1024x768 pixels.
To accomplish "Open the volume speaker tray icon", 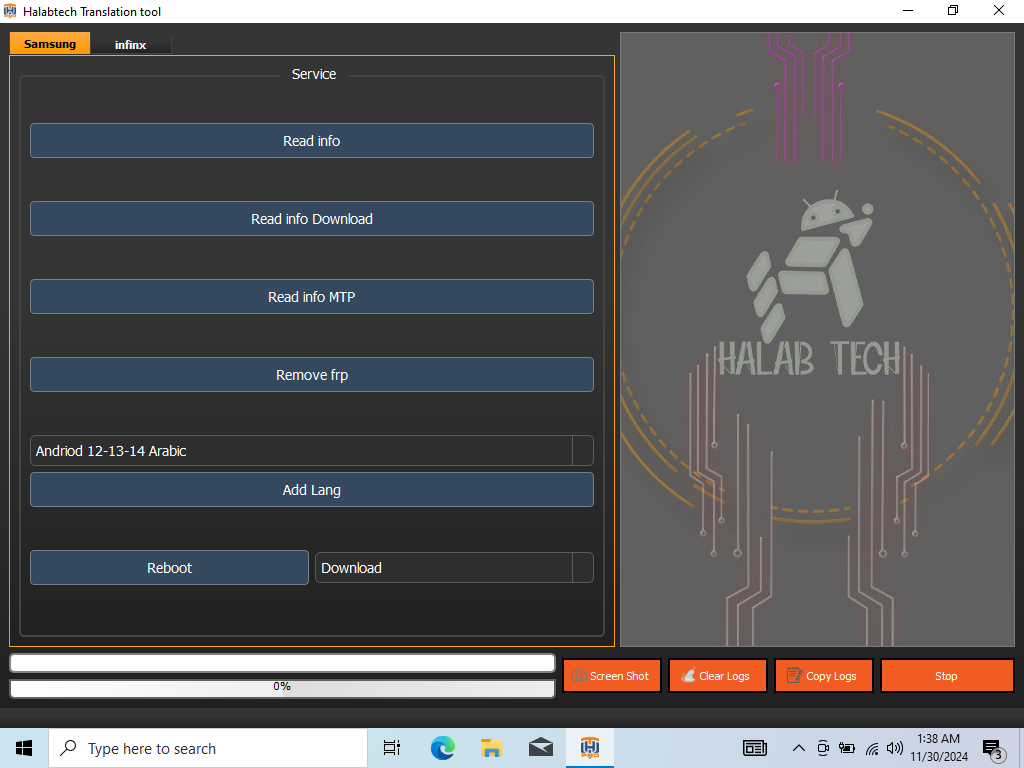I will [895, 748].
